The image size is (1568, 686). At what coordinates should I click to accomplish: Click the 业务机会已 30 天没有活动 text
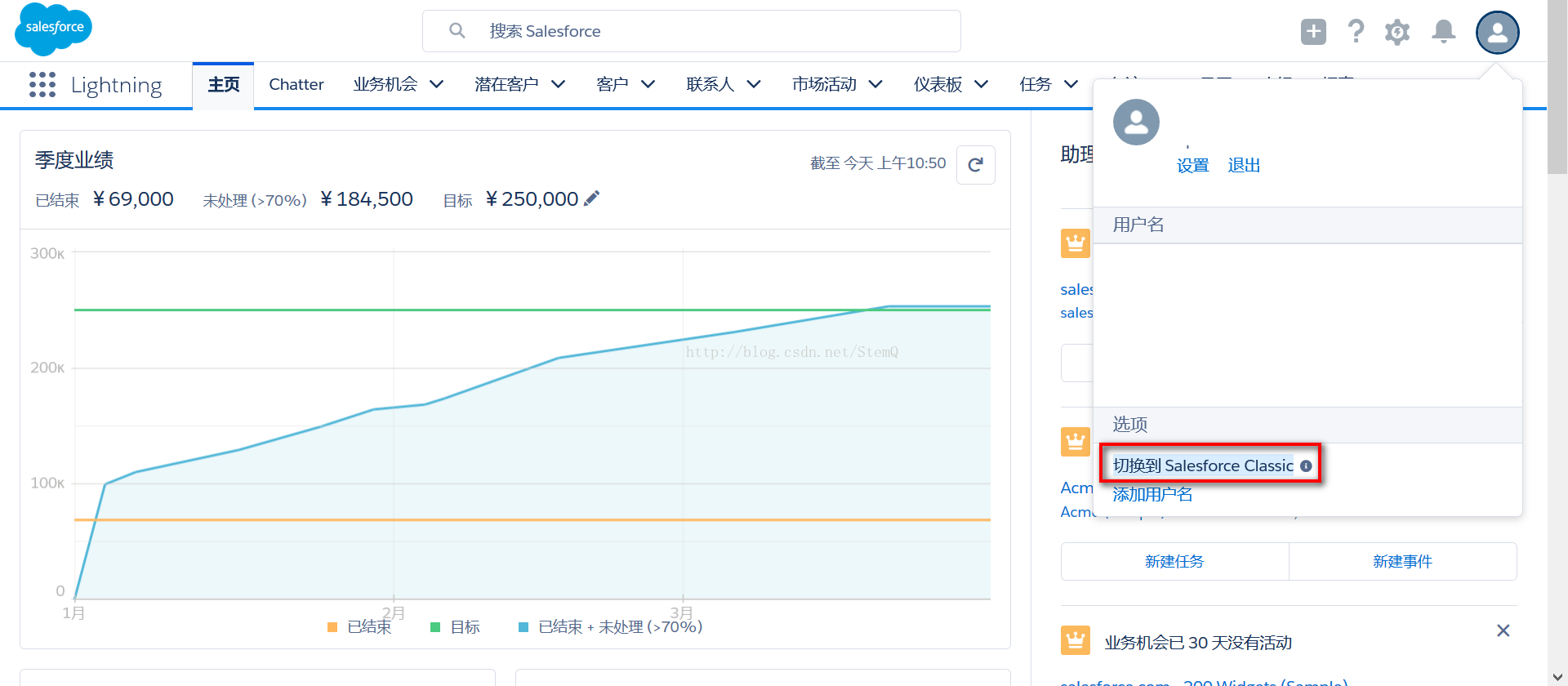click(1198, 643)
